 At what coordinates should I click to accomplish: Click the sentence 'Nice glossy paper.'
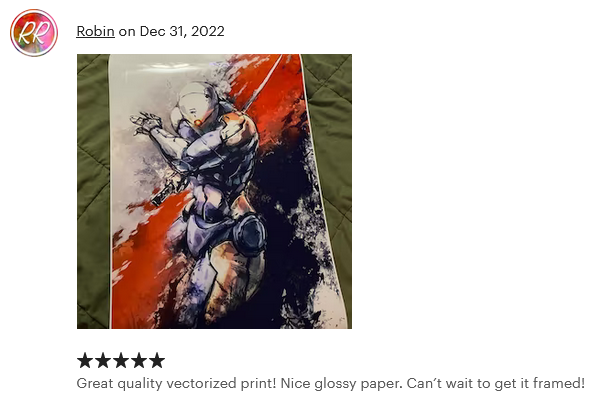coord(341,383)
